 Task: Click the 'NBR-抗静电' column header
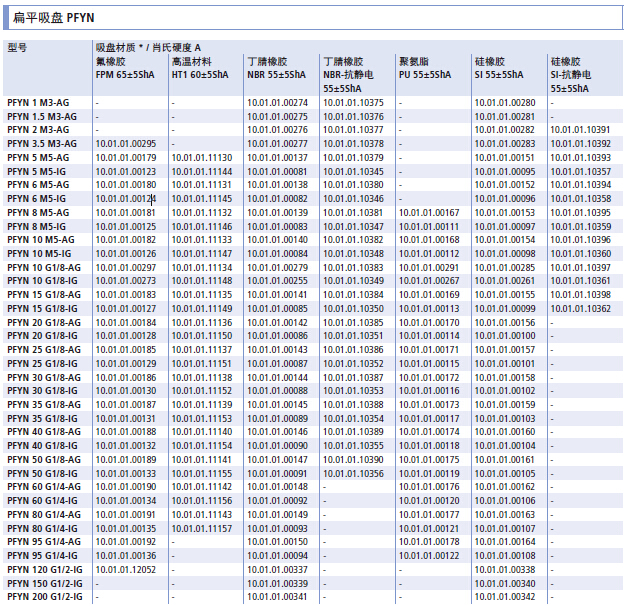click(x=348, y=75)
